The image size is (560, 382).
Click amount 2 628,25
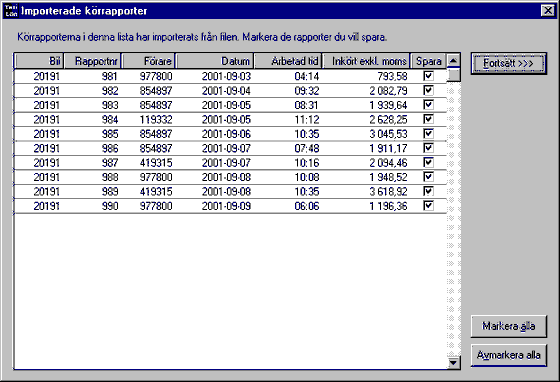tap(388, 120)
